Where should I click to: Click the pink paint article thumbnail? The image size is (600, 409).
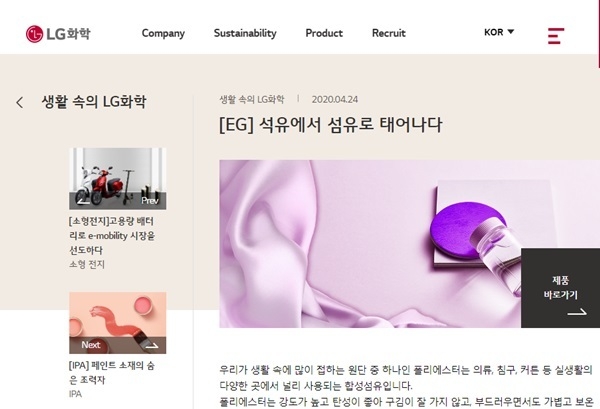click(117, 323)
